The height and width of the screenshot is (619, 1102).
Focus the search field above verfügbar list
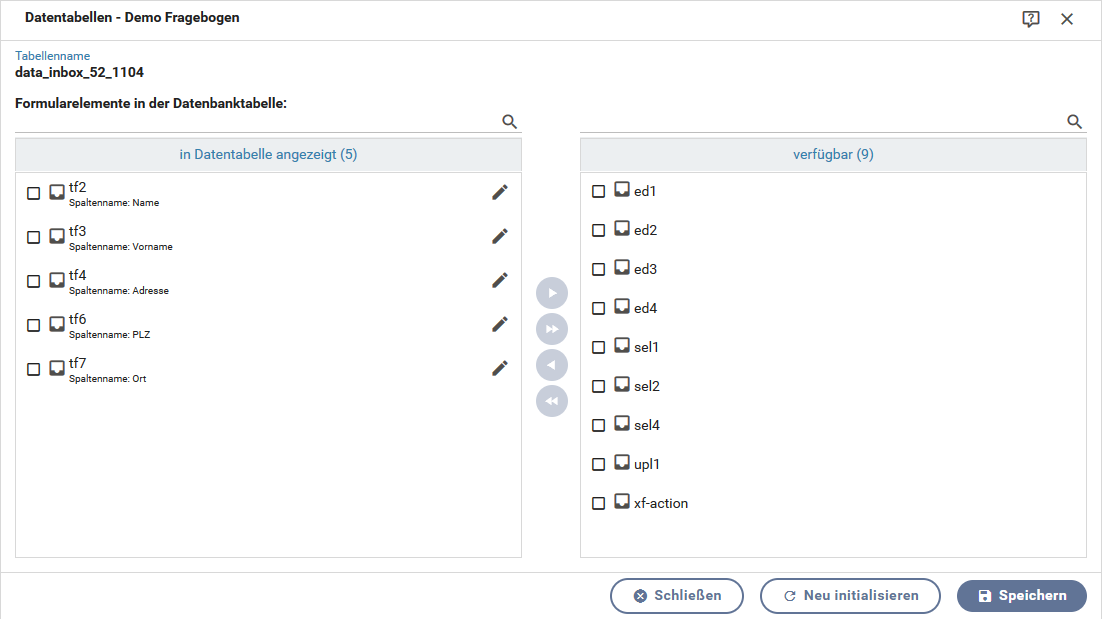822,122
